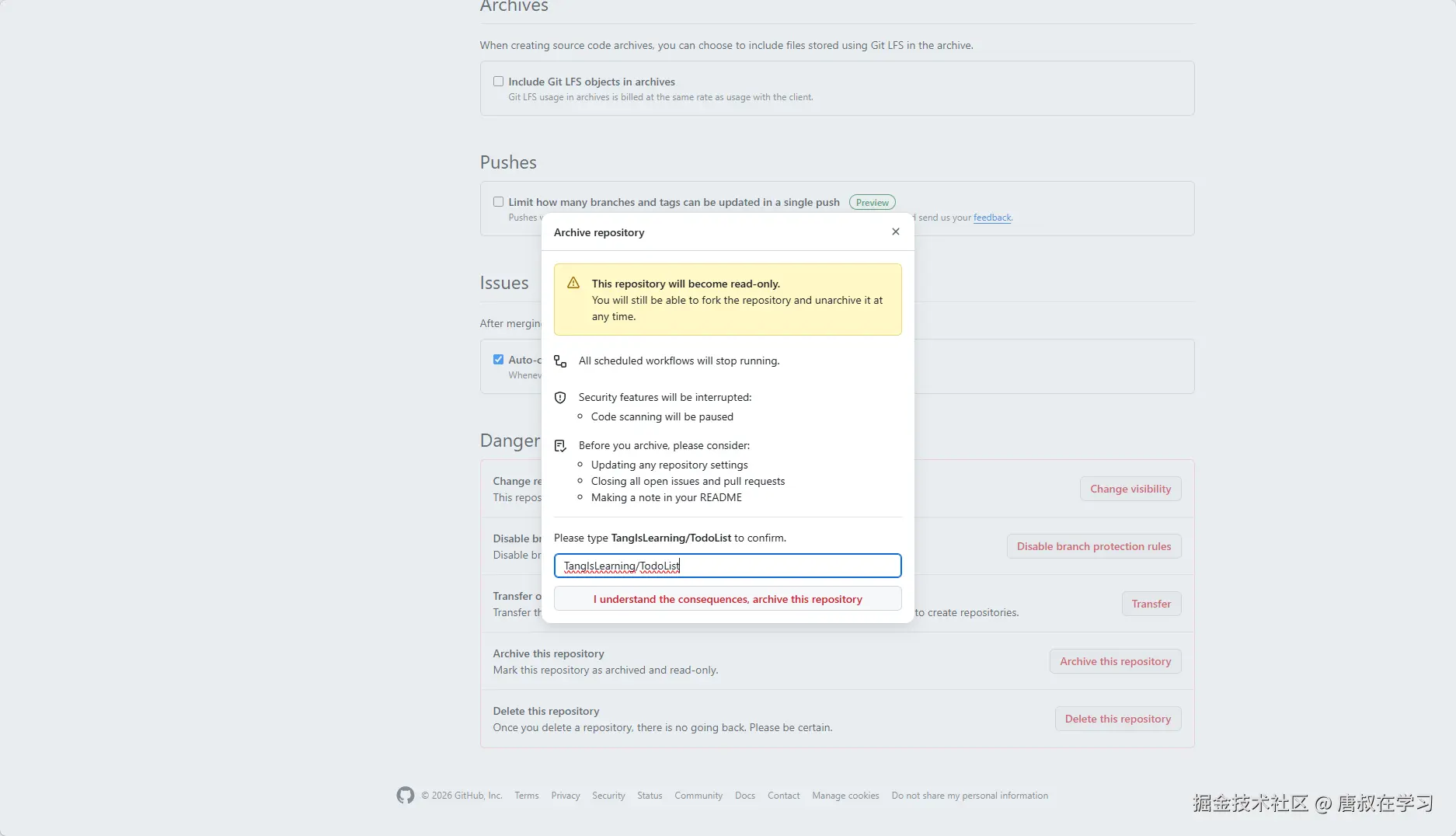Open the Contact footer link
1456x836 pixels.
pyautogui.click(x=783, y=796)
